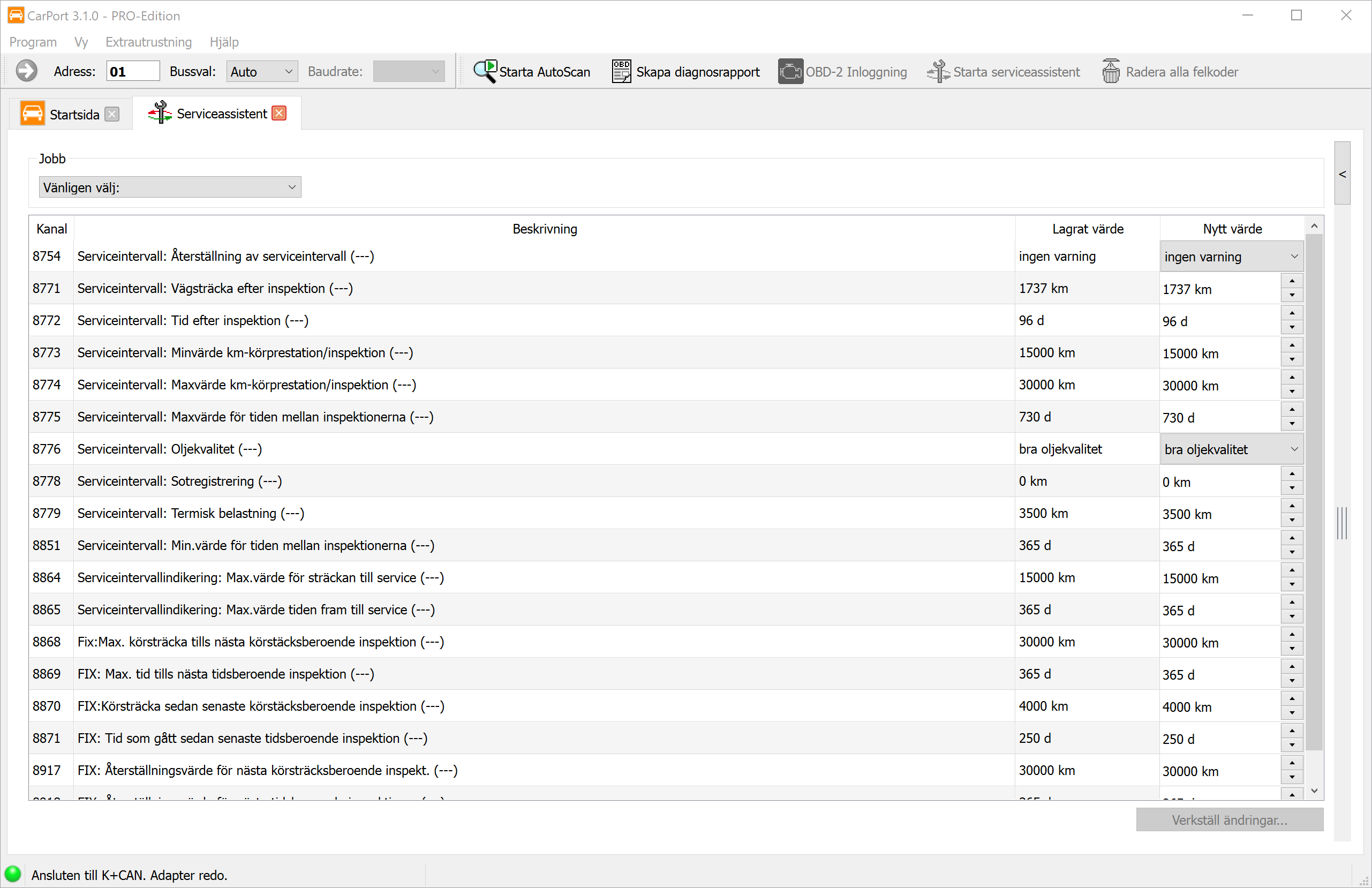Click the Adress input field
This screenshot has width=1372, height=888.
tap(133, 72)
